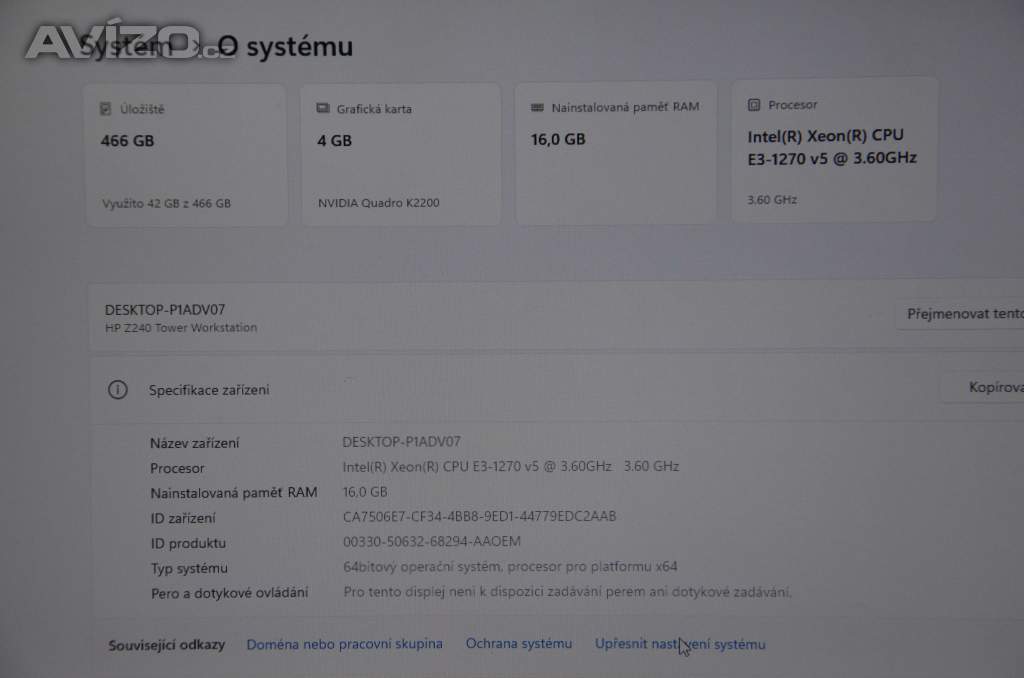Click the processor chip icon
Viewport: 1024px width, 678px height.
click(754, 105)
